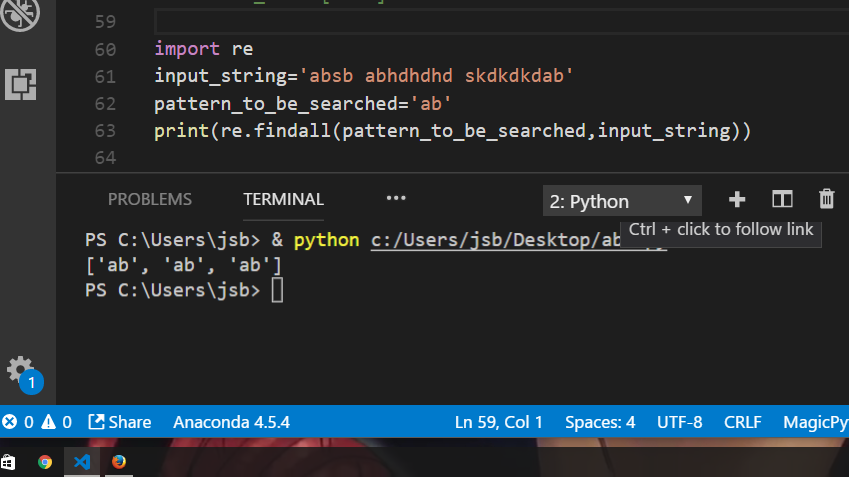Click the Manage gear icon
Screen dimensions: 849x477
[21, 369]
